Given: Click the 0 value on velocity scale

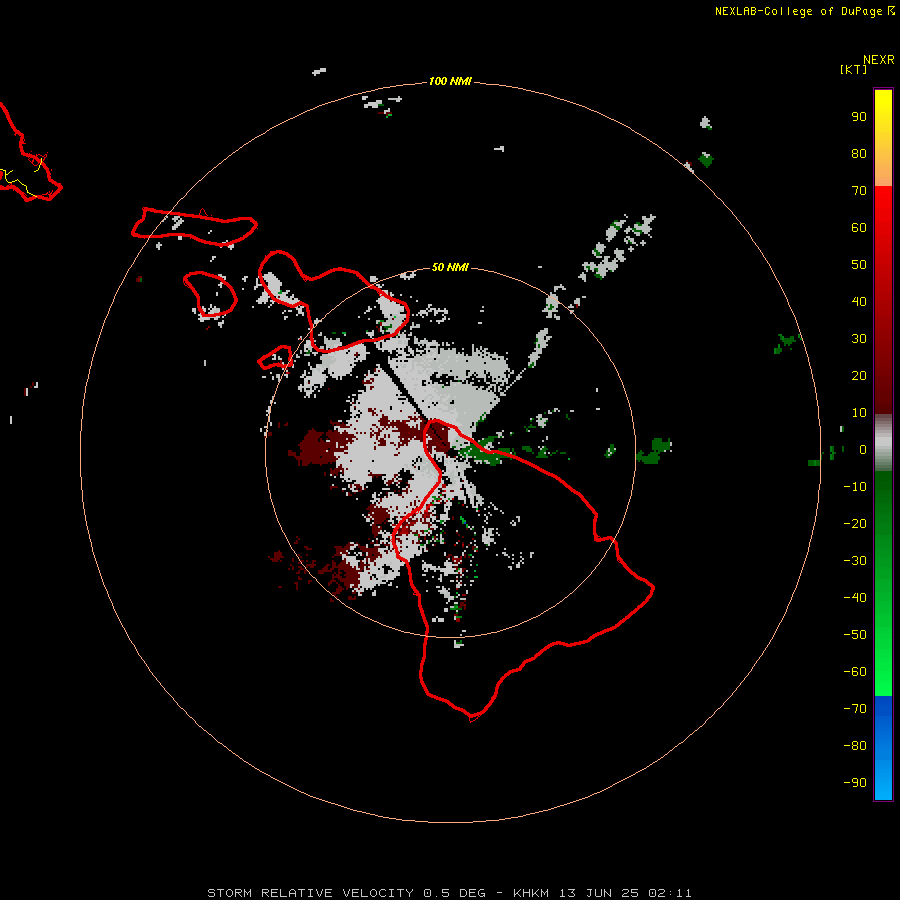Looking at the screenshot, I should 863,449.
